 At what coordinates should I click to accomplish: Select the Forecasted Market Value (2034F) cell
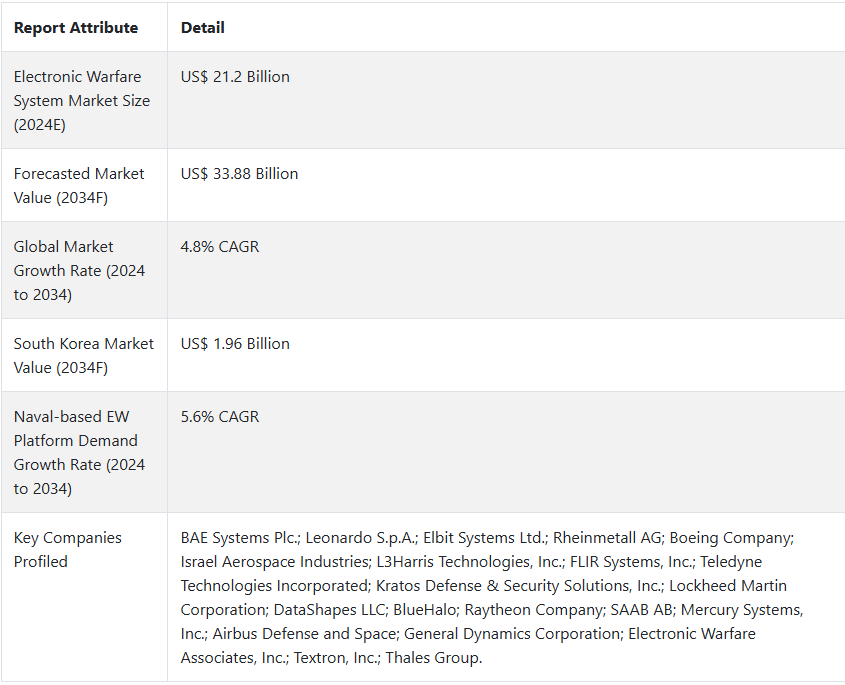coord(79,185)
